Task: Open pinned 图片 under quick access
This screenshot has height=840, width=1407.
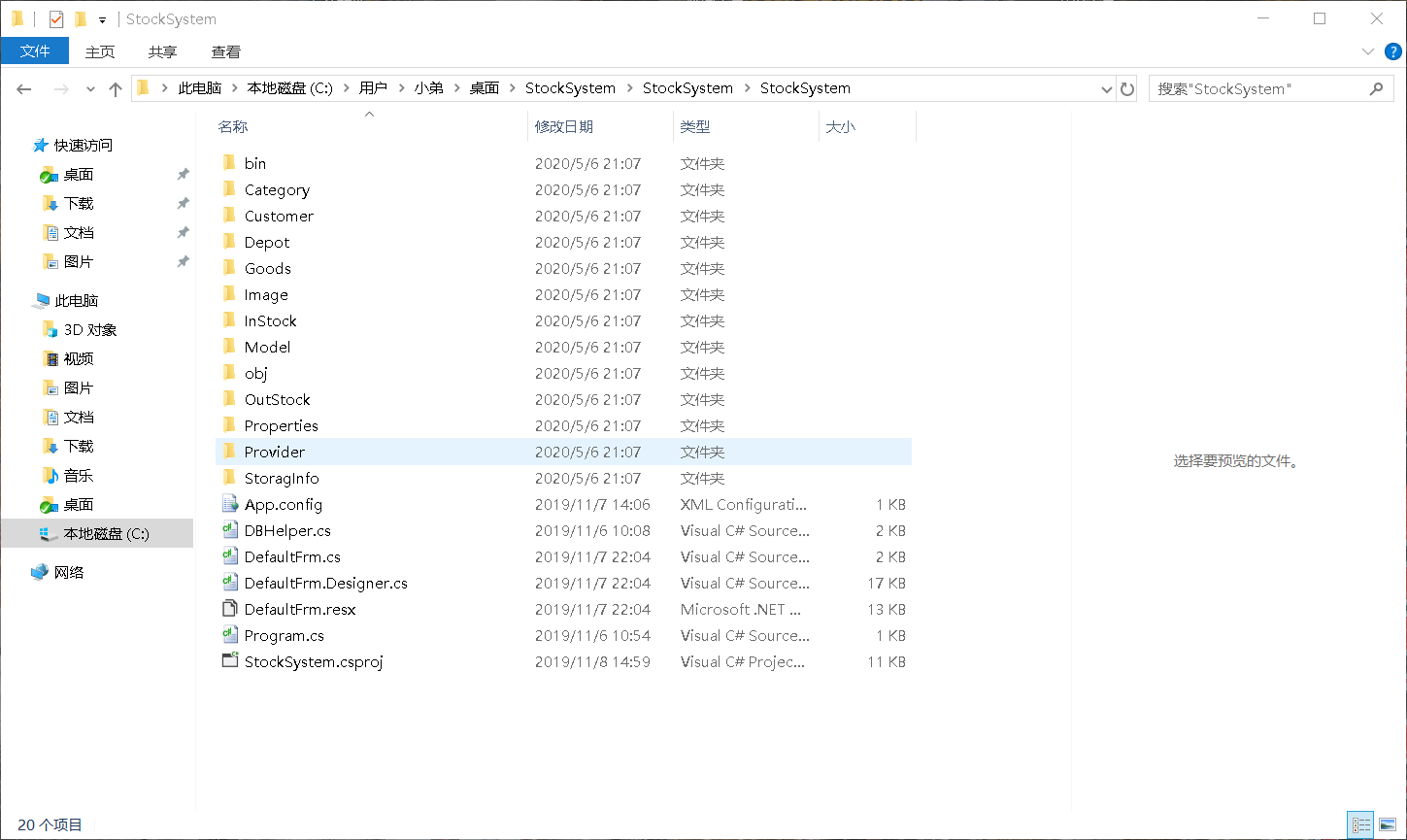Action: point(79,261)
